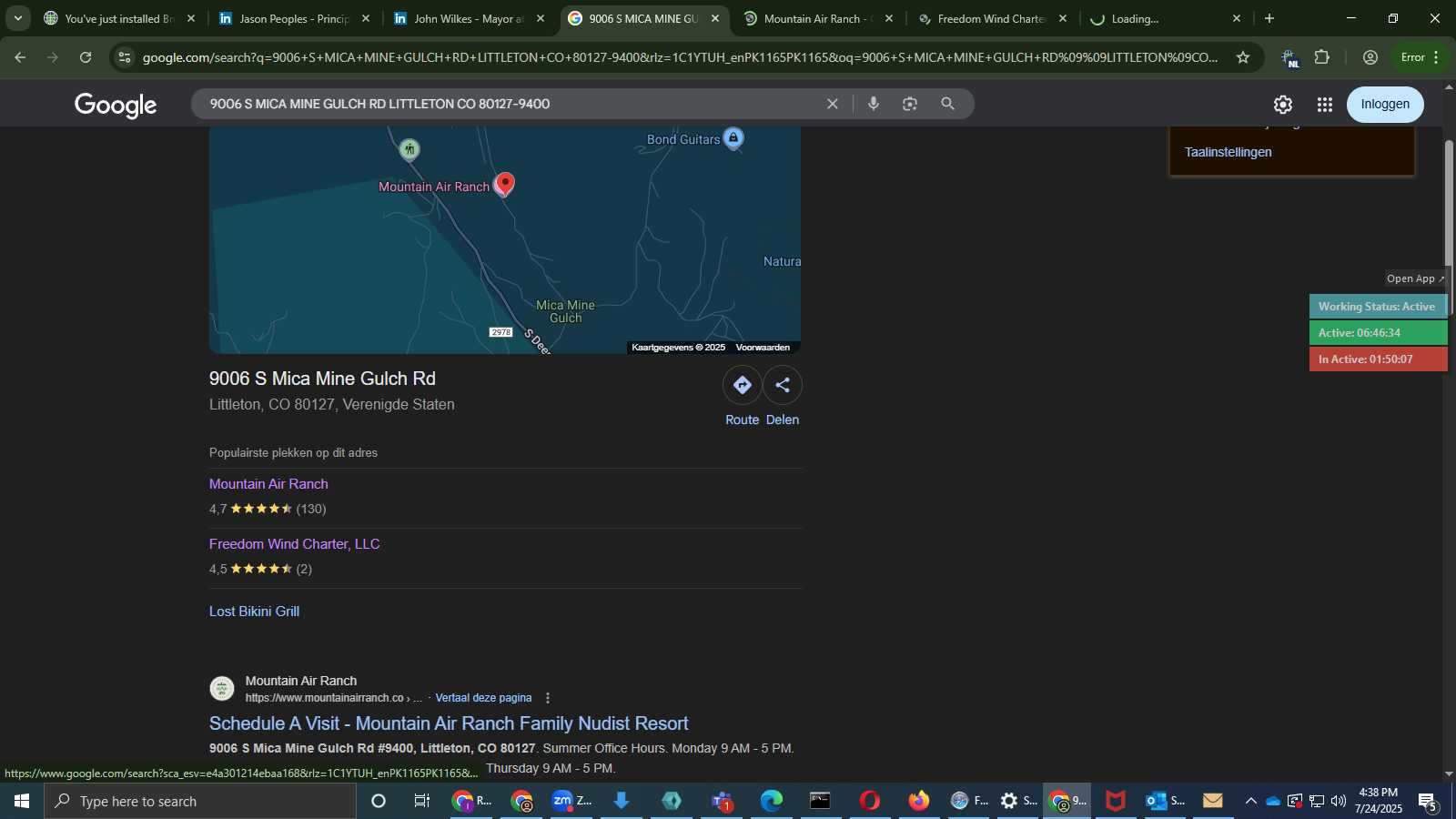Open the Chrome profile icon
1456x819 pixels.
click(1370, 57)
